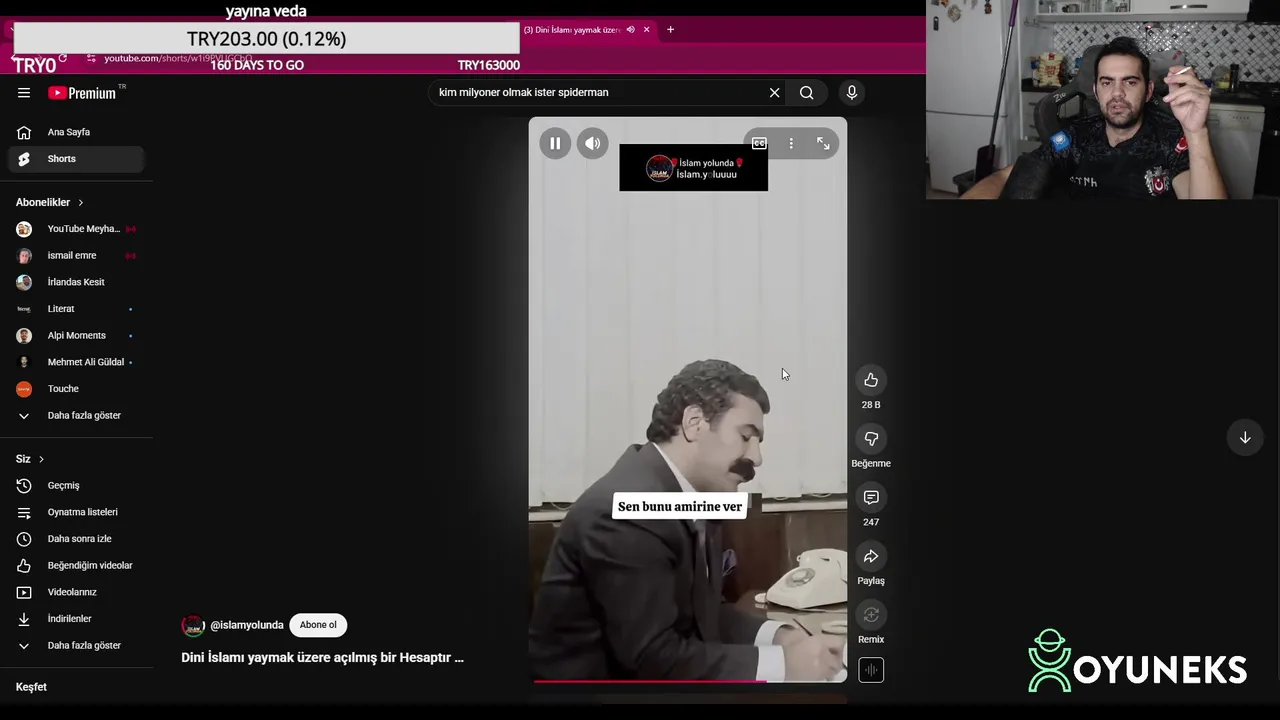Mute the Short's volume

[x=593, y=143]
